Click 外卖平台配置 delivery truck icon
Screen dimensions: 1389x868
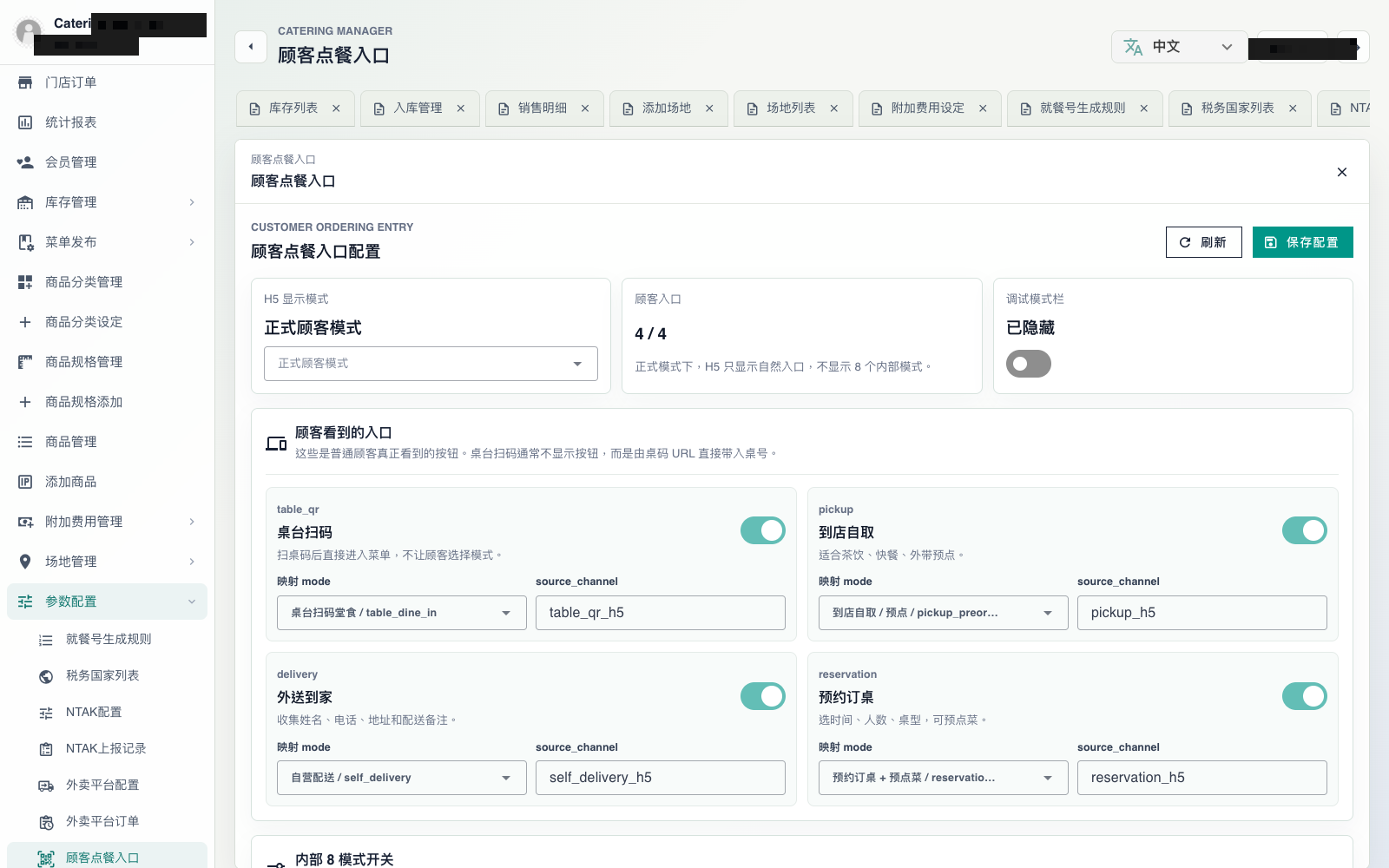point(46,786)
